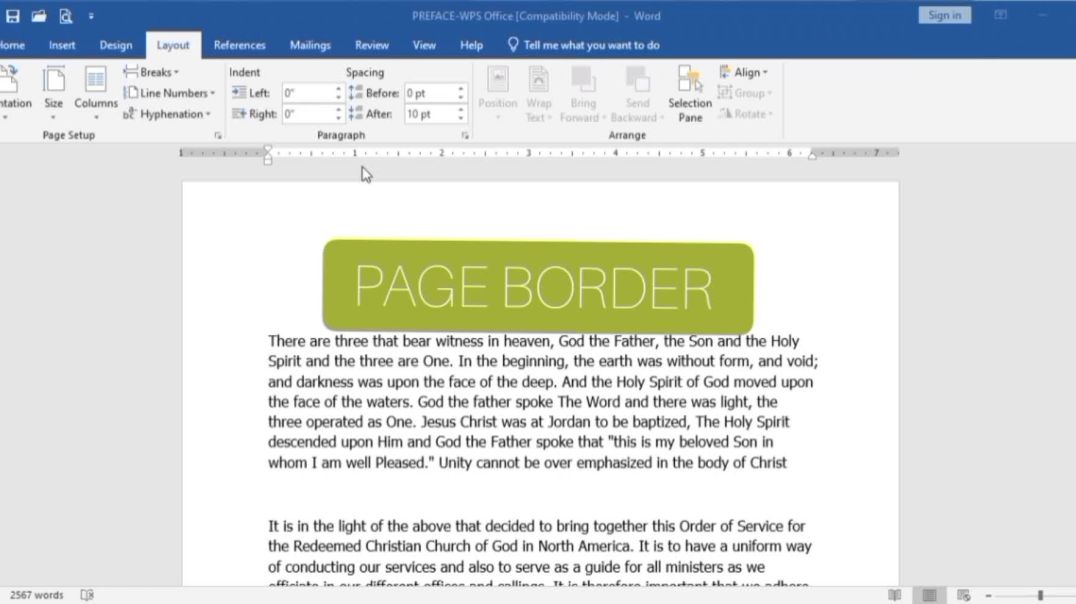Adjust the zoom slider in status bar

[1040, 595]
